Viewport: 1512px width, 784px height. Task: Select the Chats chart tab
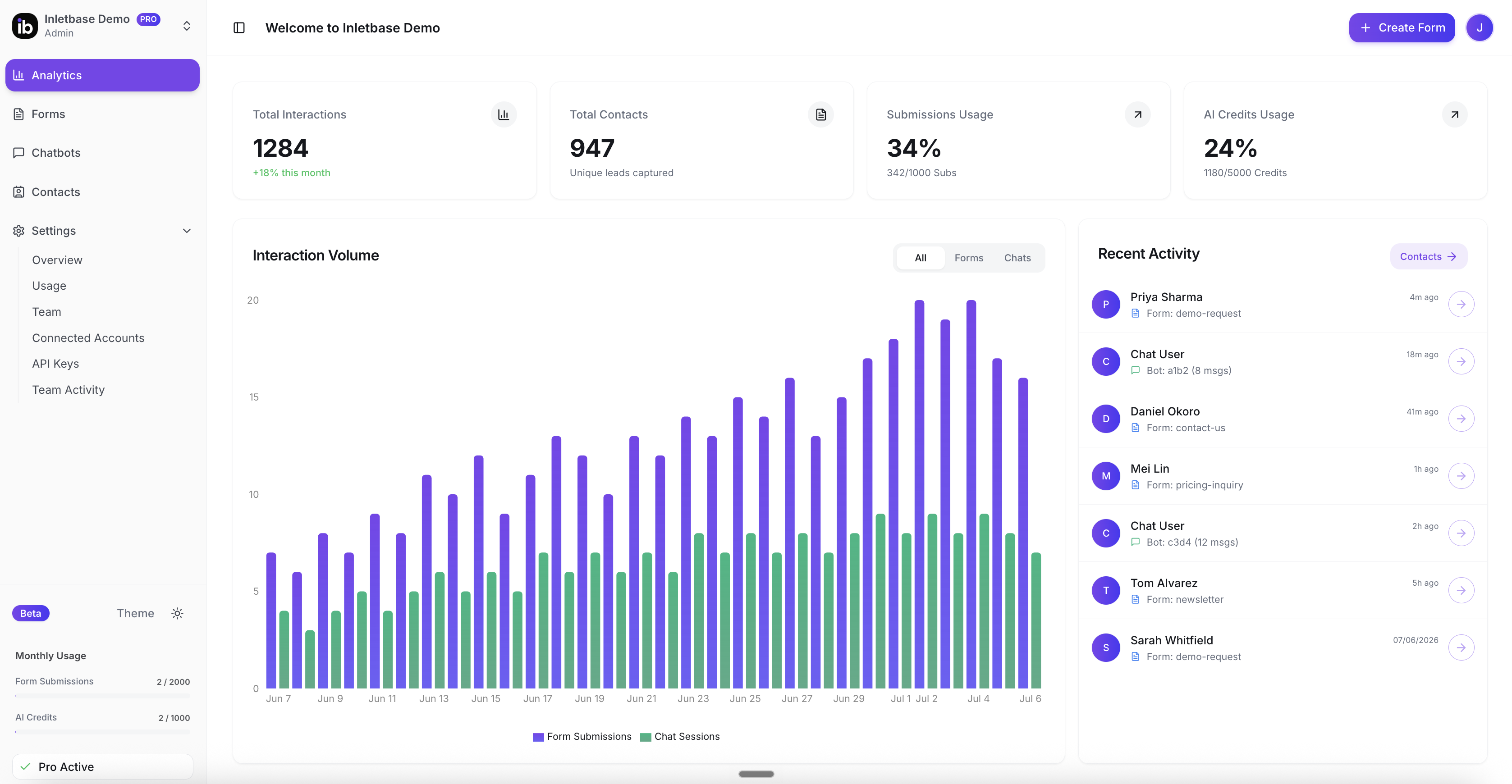pos(1017,258)
